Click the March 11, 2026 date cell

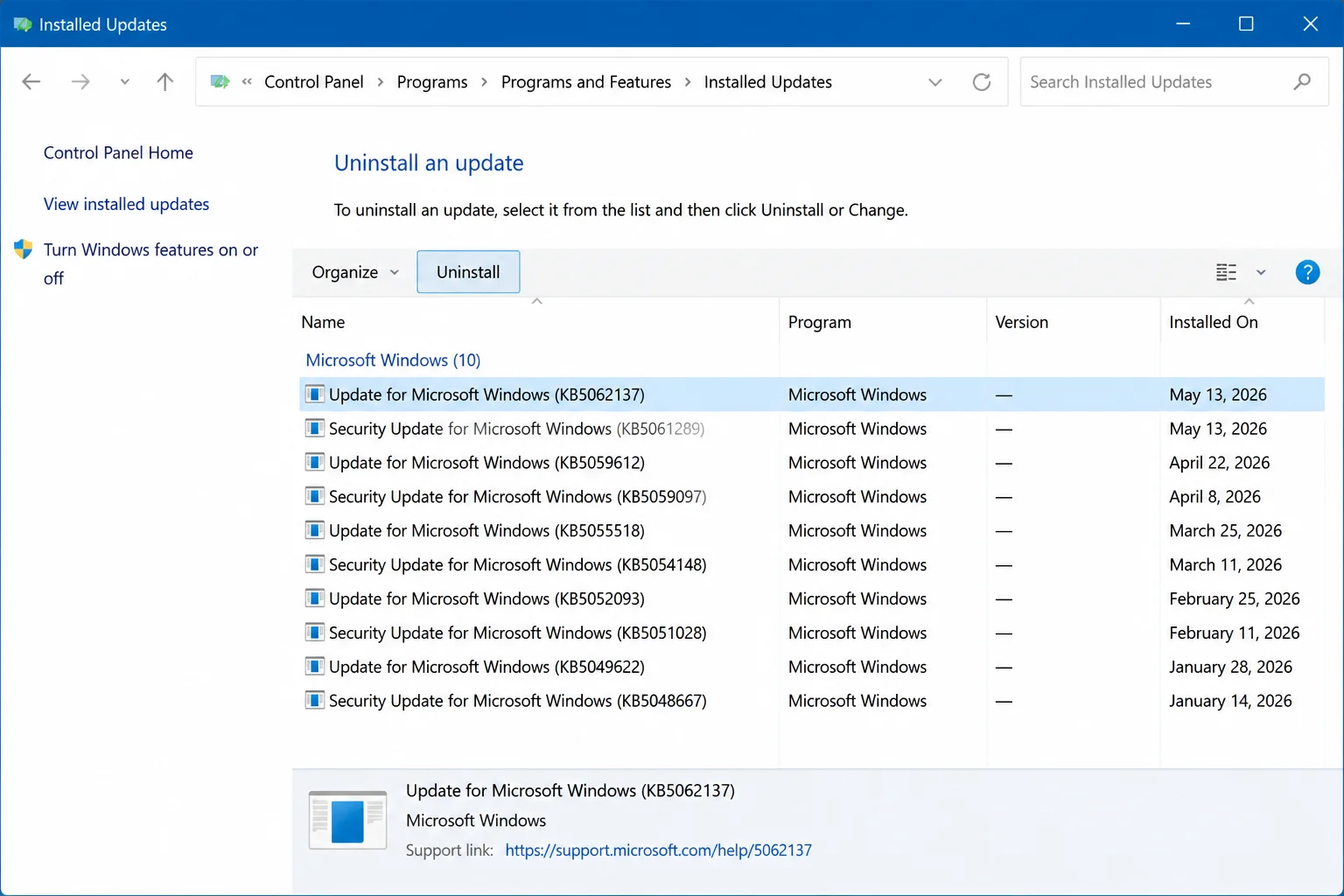click(1225, 565)
